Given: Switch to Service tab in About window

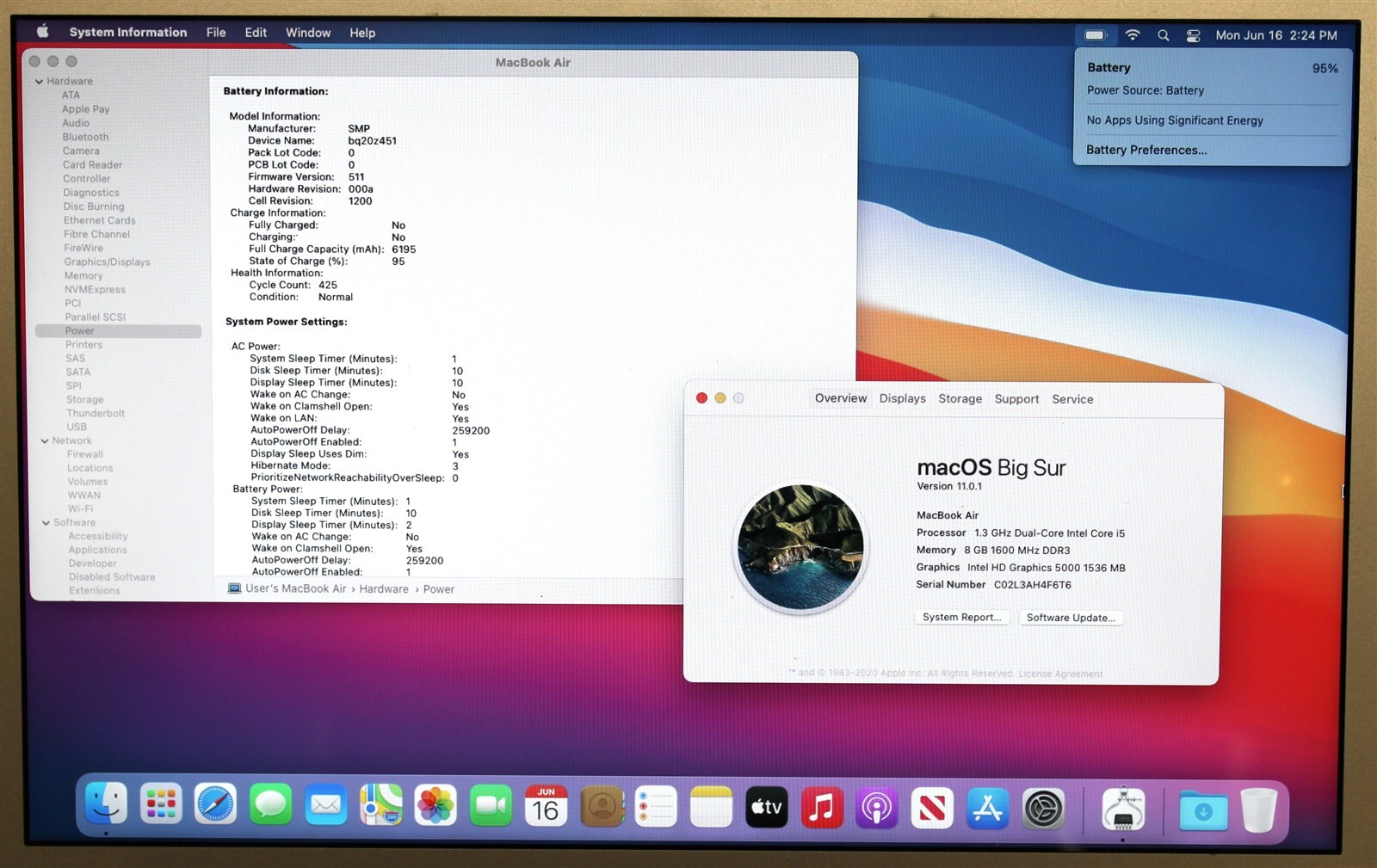Looking at the screenshot, I should click(x=1072, y=399).
